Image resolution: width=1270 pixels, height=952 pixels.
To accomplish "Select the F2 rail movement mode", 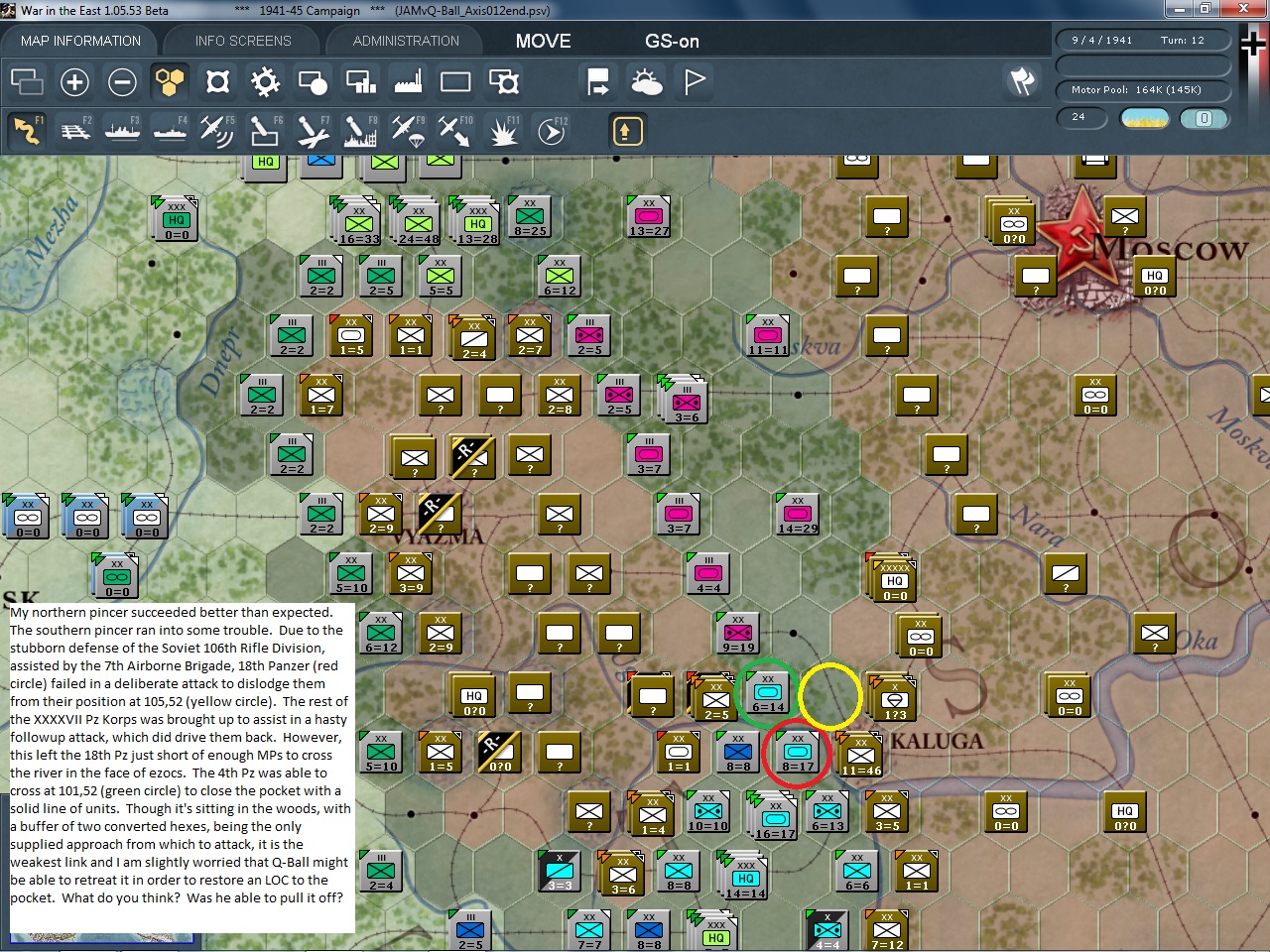I will pyautogui.click(x=74, y=131).
